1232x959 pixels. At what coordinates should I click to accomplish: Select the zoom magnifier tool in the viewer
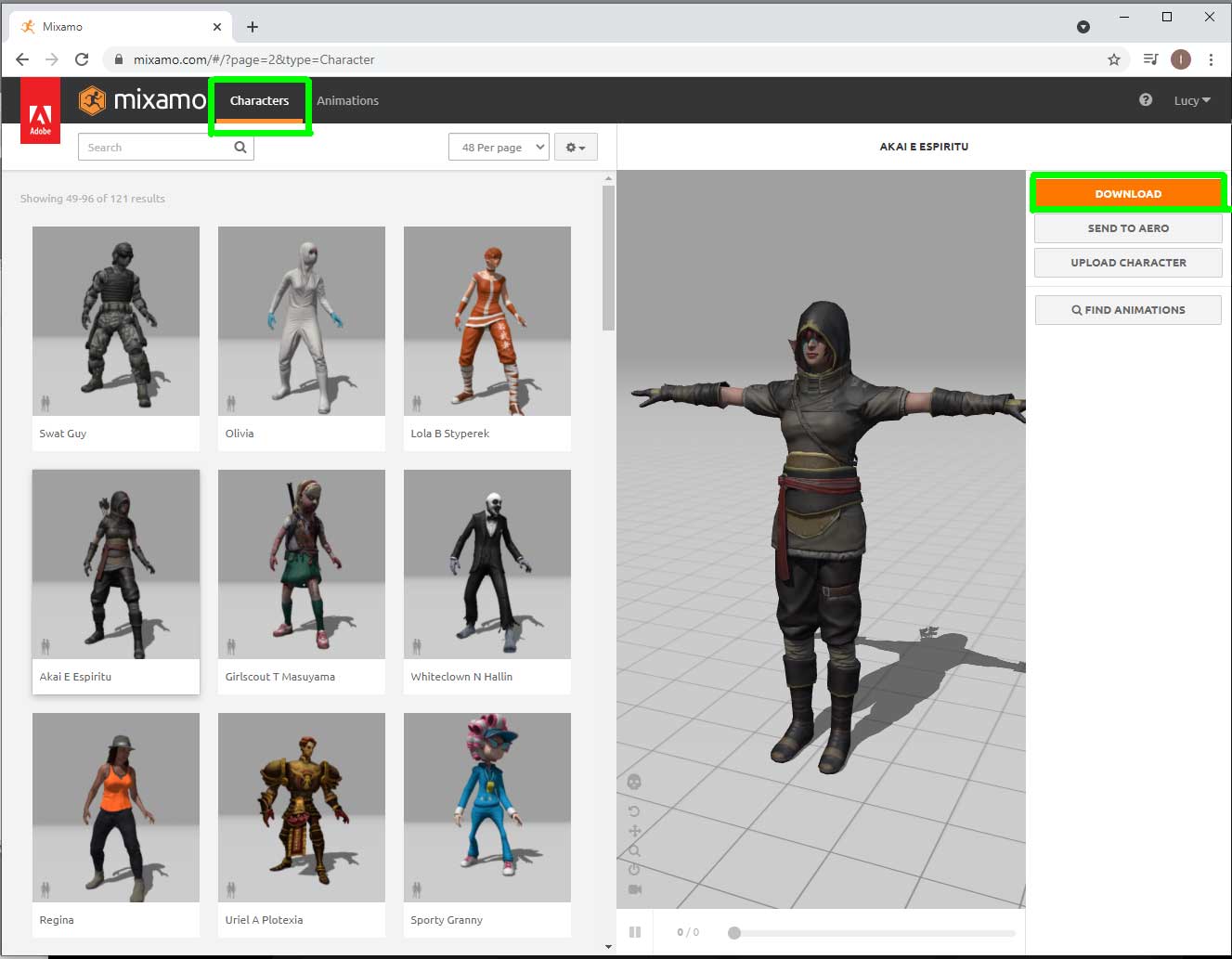(x=634, y=850)
